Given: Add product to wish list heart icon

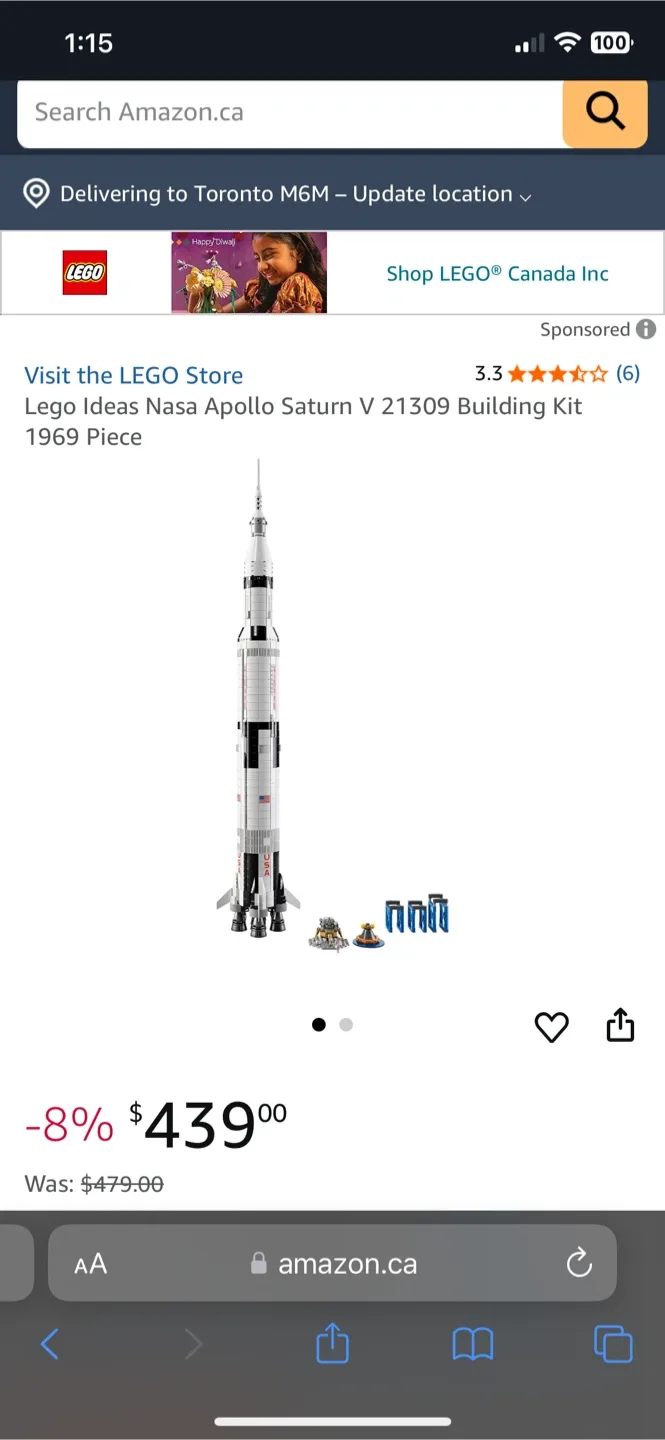Looking at the screenshot, I should [551, 1027].
